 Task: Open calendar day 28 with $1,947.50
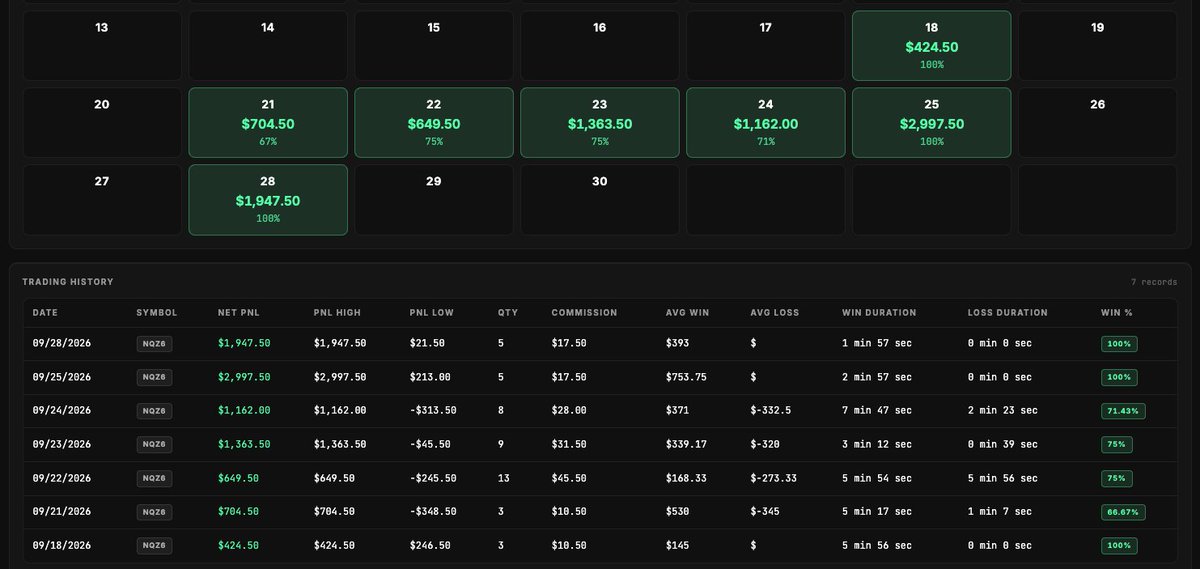click(x=268, y=200)
